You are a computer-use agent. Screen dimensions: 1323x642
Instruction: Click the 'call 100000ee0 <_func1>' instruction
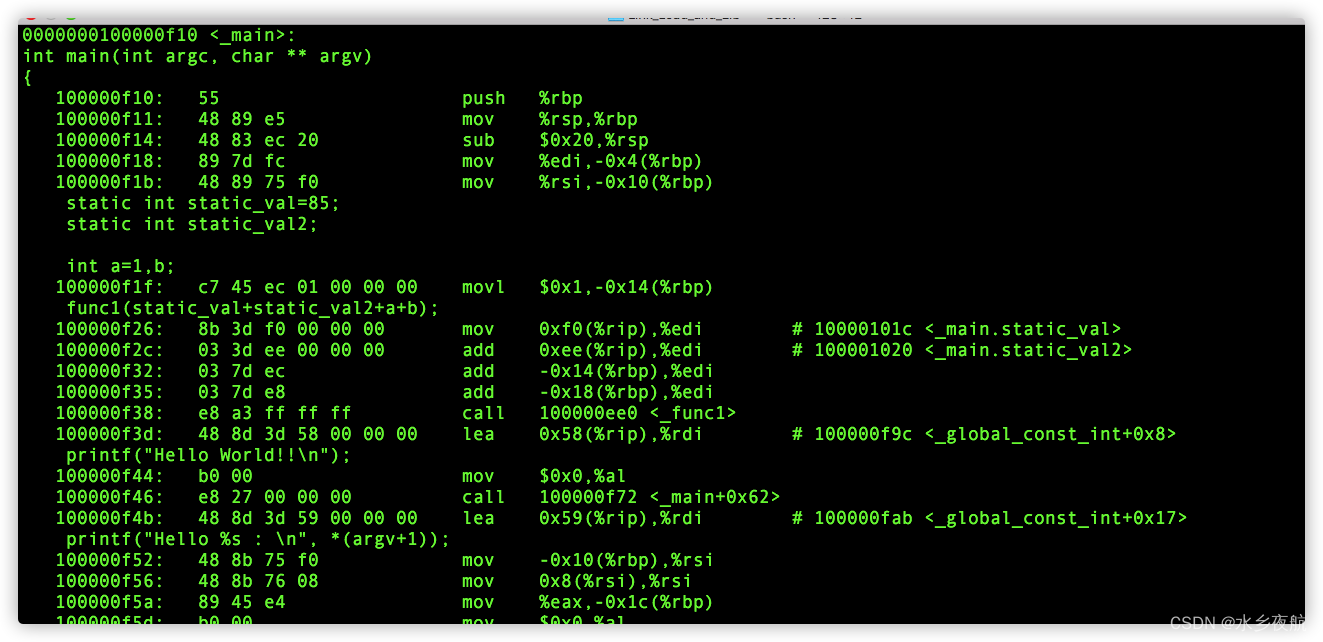click(x=600, y=413)
